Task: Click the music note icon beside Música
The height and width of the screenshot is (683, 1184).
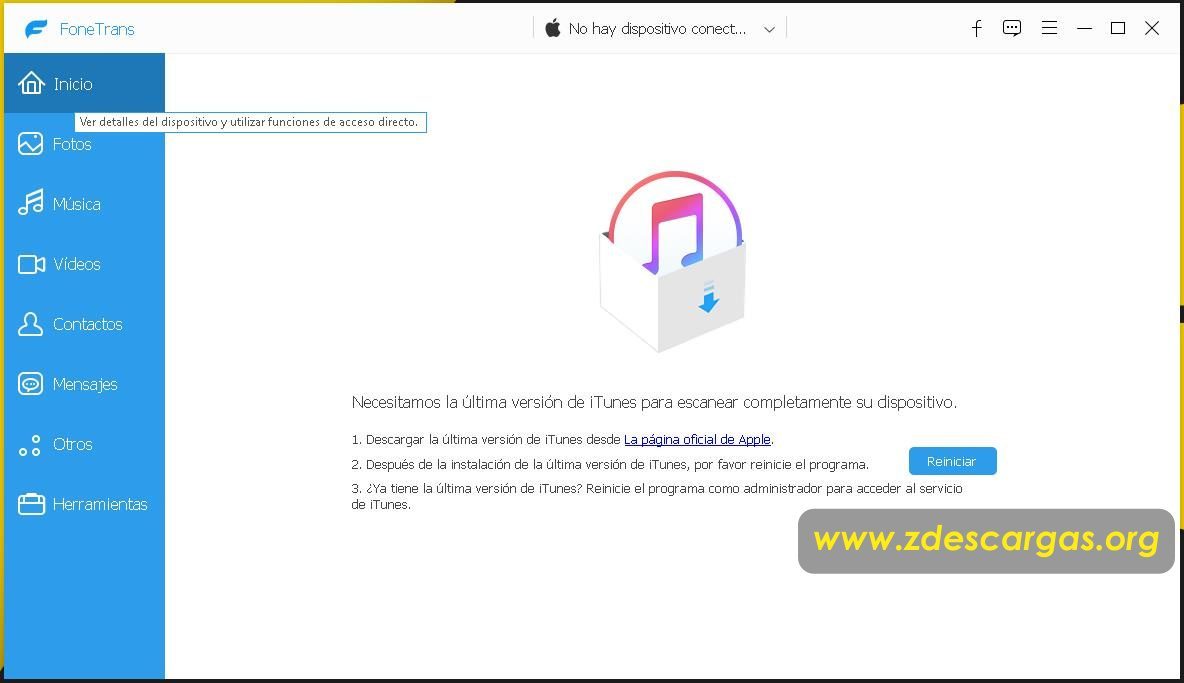Action: pyautogui.click(x=31, y=202)
